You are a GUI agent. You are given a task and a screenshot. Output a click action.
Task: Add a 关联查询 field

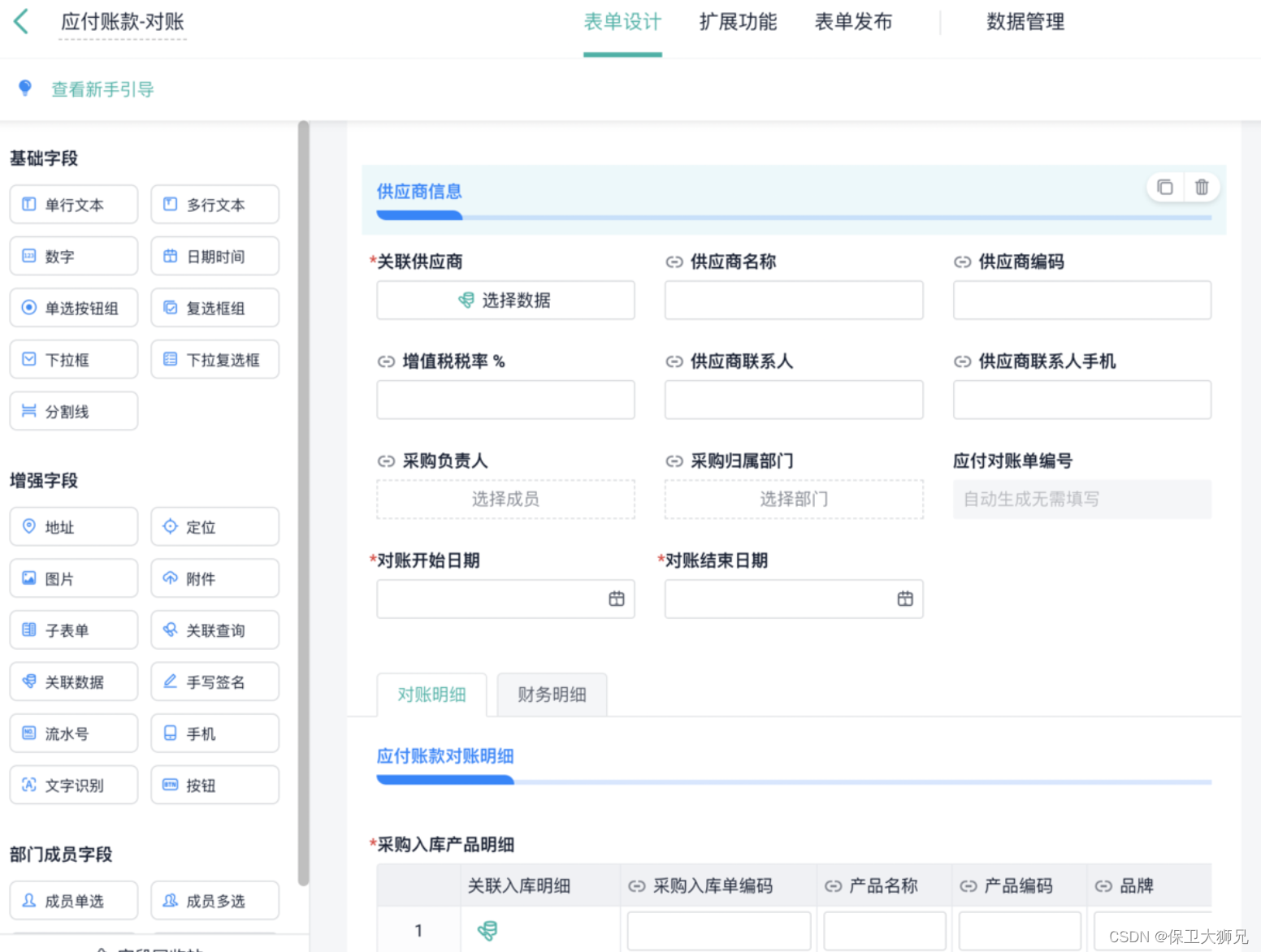click(x=215, y=630)
